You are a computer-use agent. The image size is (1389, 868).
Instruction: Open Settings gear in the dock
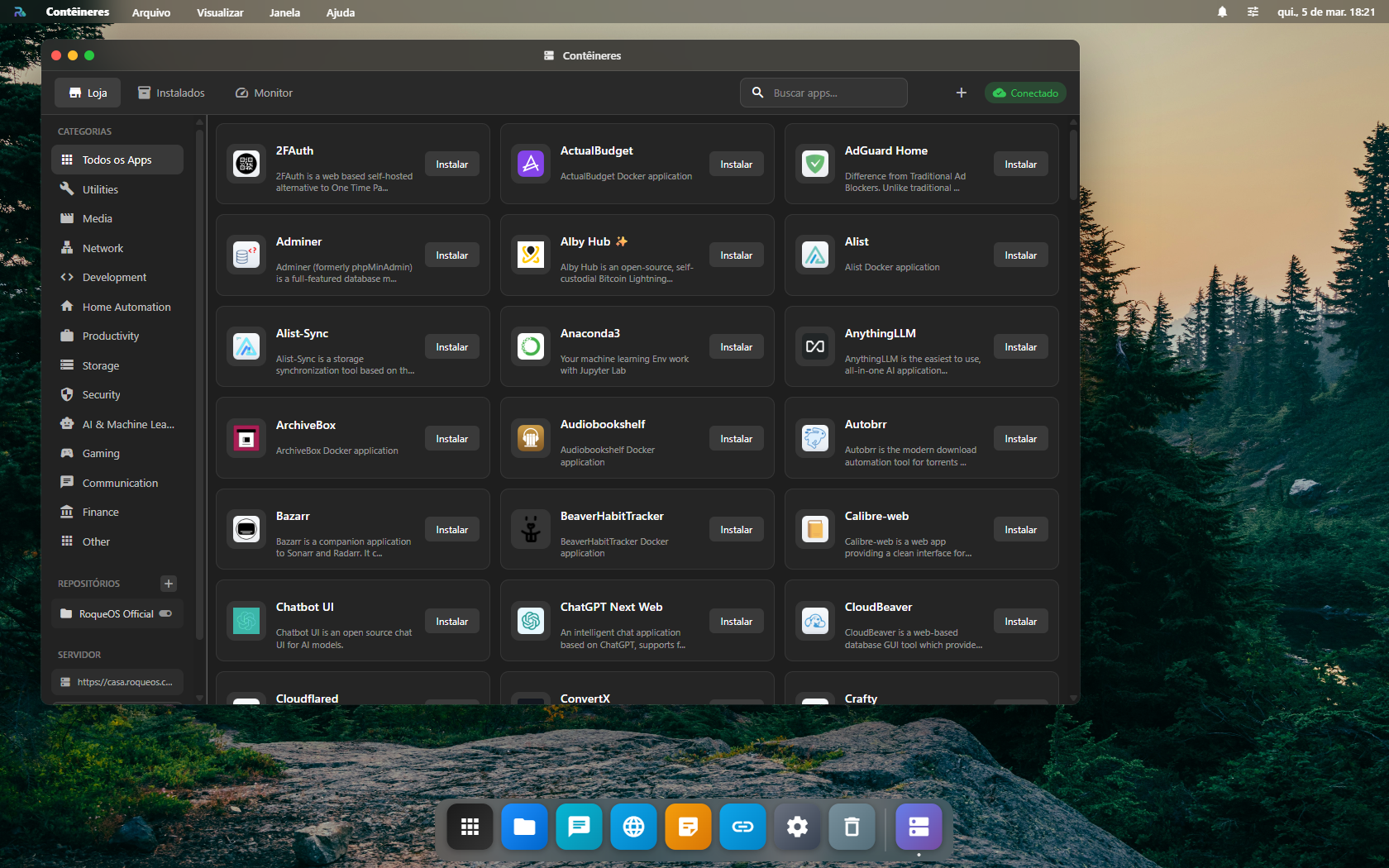(x=797, y=827)
